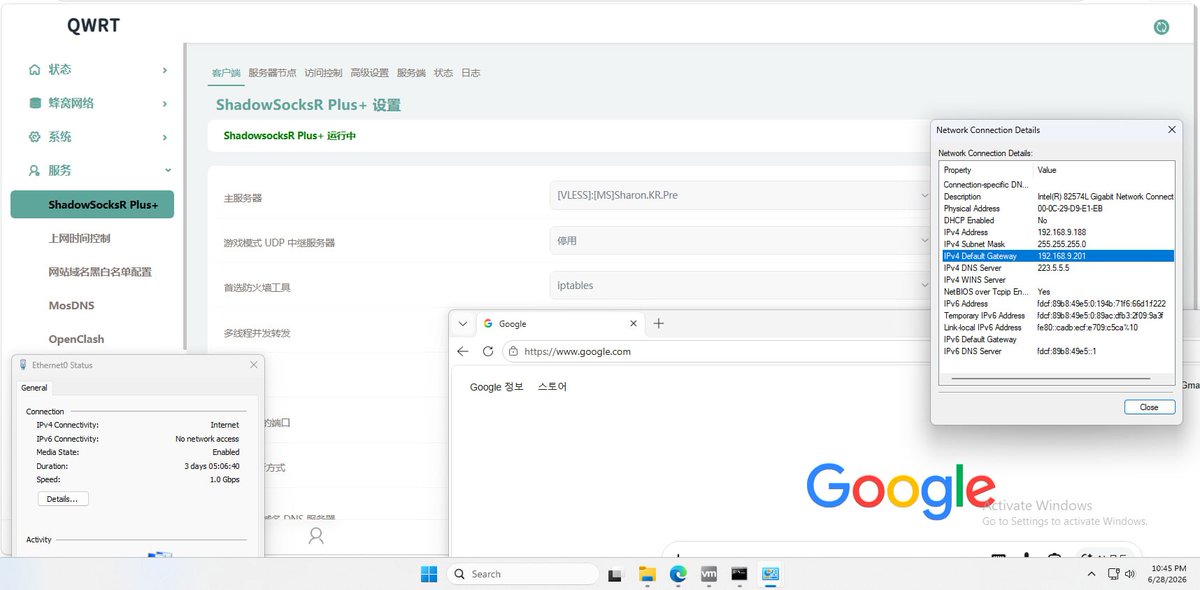Select the IPv4 Default Gateway row

(1058, 256)
